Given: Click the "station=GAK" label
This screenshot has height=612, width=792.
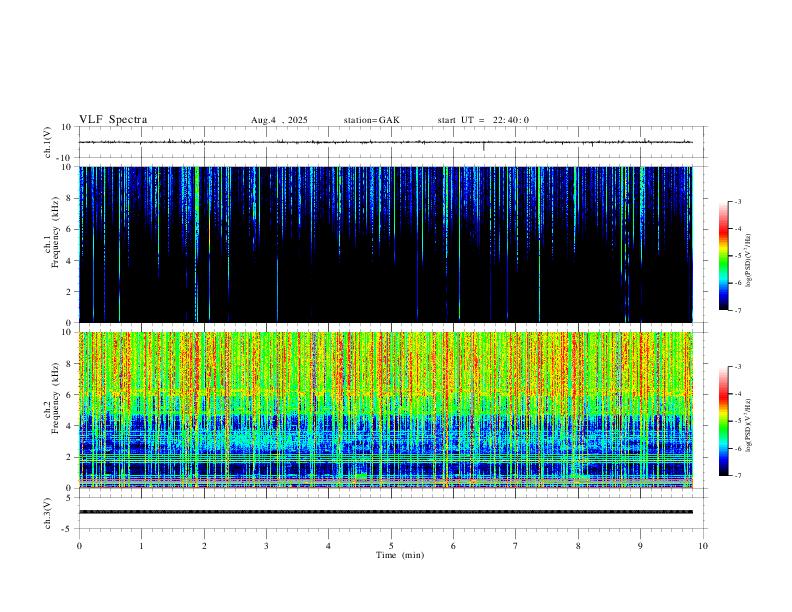Looking at the screenshot, I should [x=371, y=120].
